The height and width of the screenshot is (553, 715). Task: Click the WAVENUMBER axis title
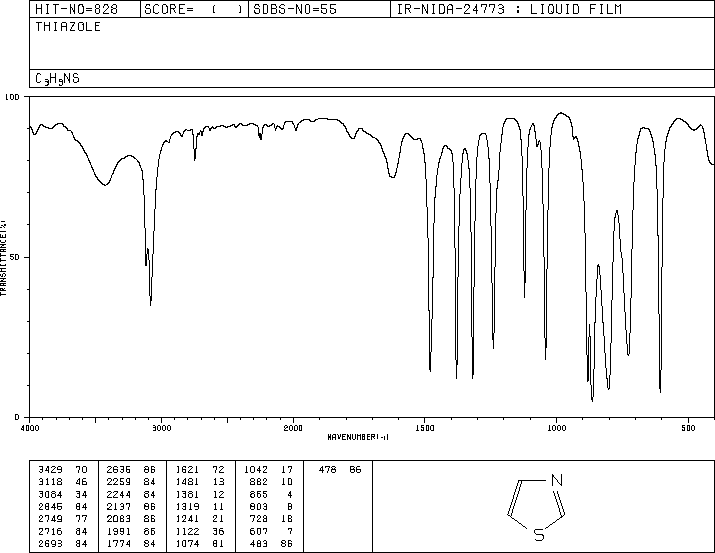coord(358,437)
